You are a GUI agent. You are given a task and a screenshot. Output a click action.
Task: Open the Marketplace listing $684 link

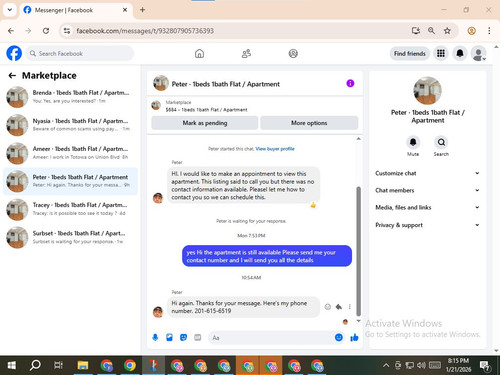pyautogui.click(x=206, y=110)
